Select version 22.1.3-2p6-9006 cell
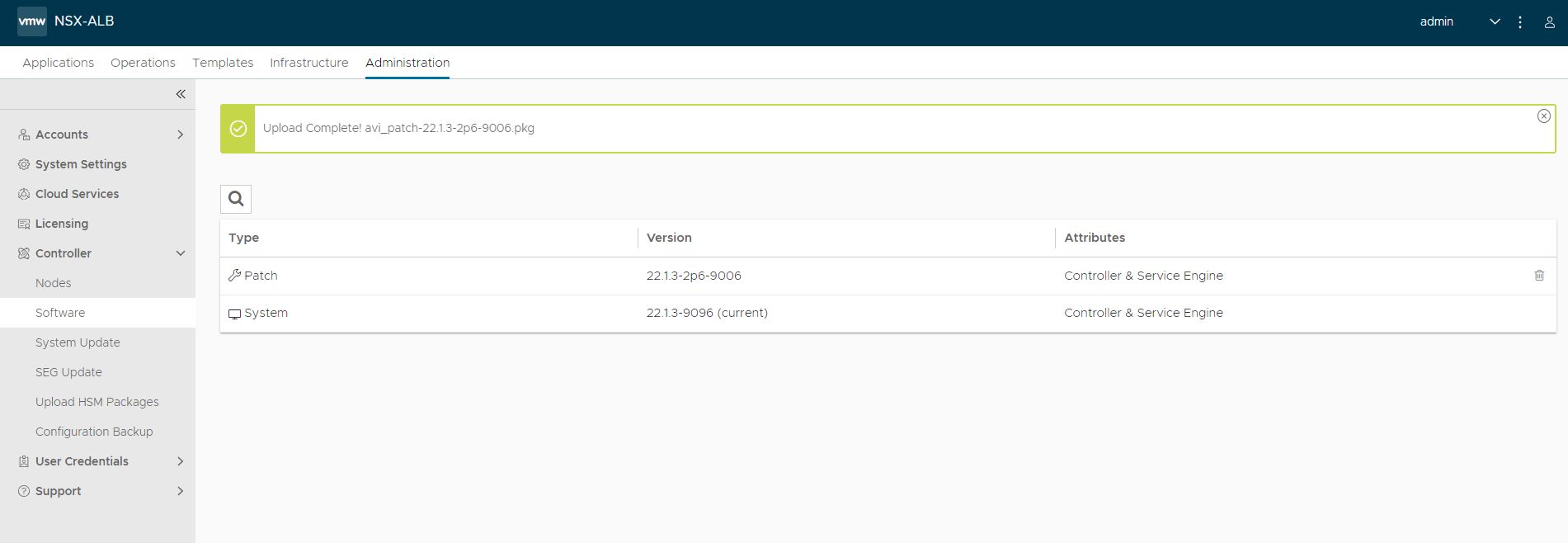 (694, 276)
